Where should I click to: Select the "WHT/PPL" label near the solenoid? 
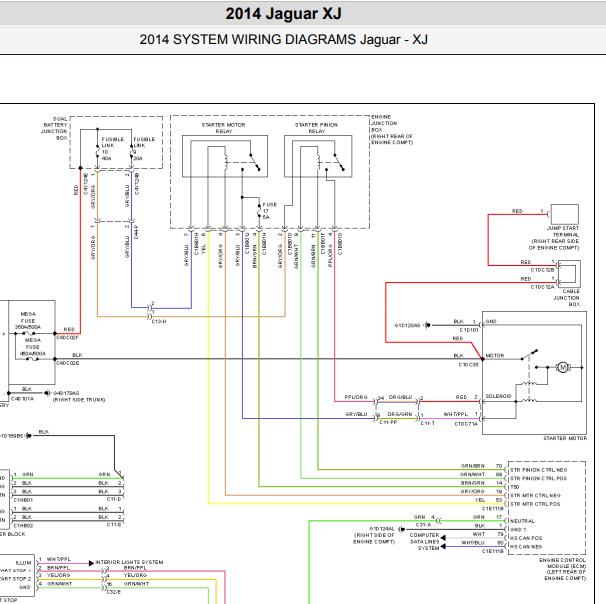pyautogui.click(x=455, y=414)
